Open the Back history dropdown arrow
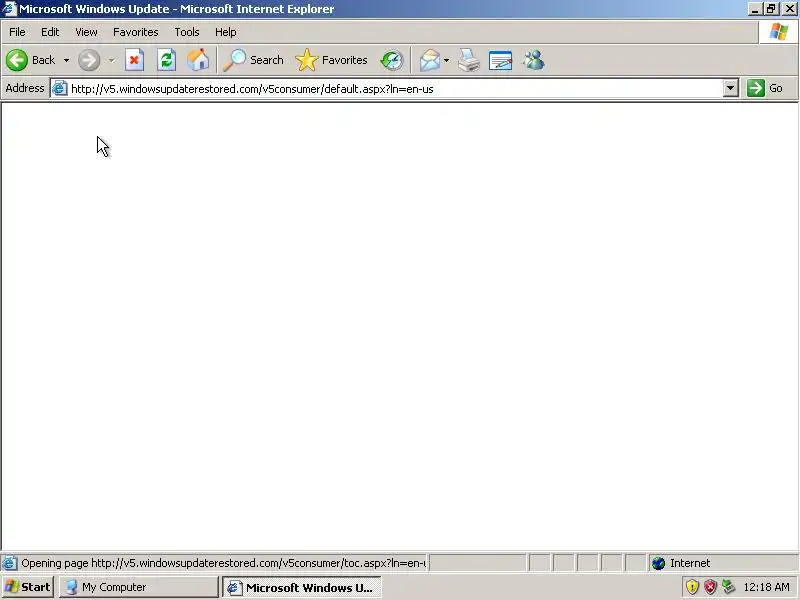This screenshot has height=600, width=800. (66, 60)
